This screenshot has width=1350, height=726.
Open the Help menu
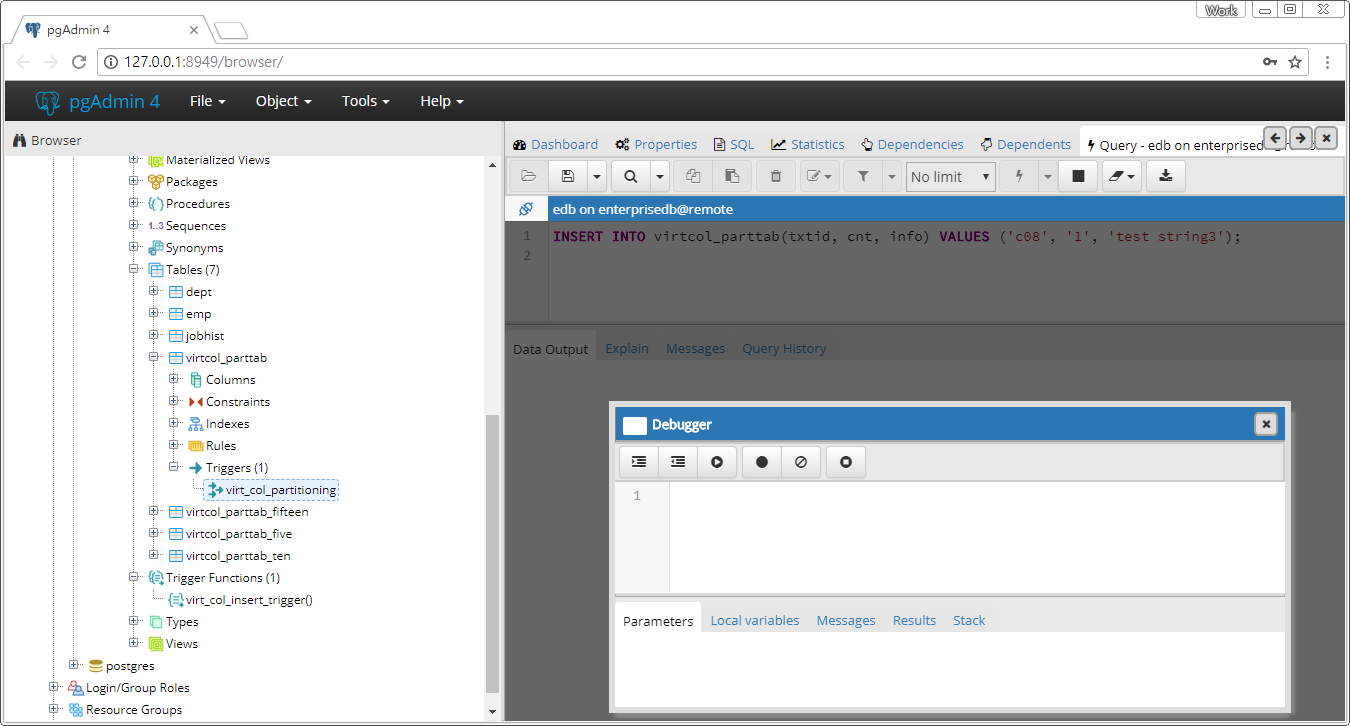tap(442, 101)
